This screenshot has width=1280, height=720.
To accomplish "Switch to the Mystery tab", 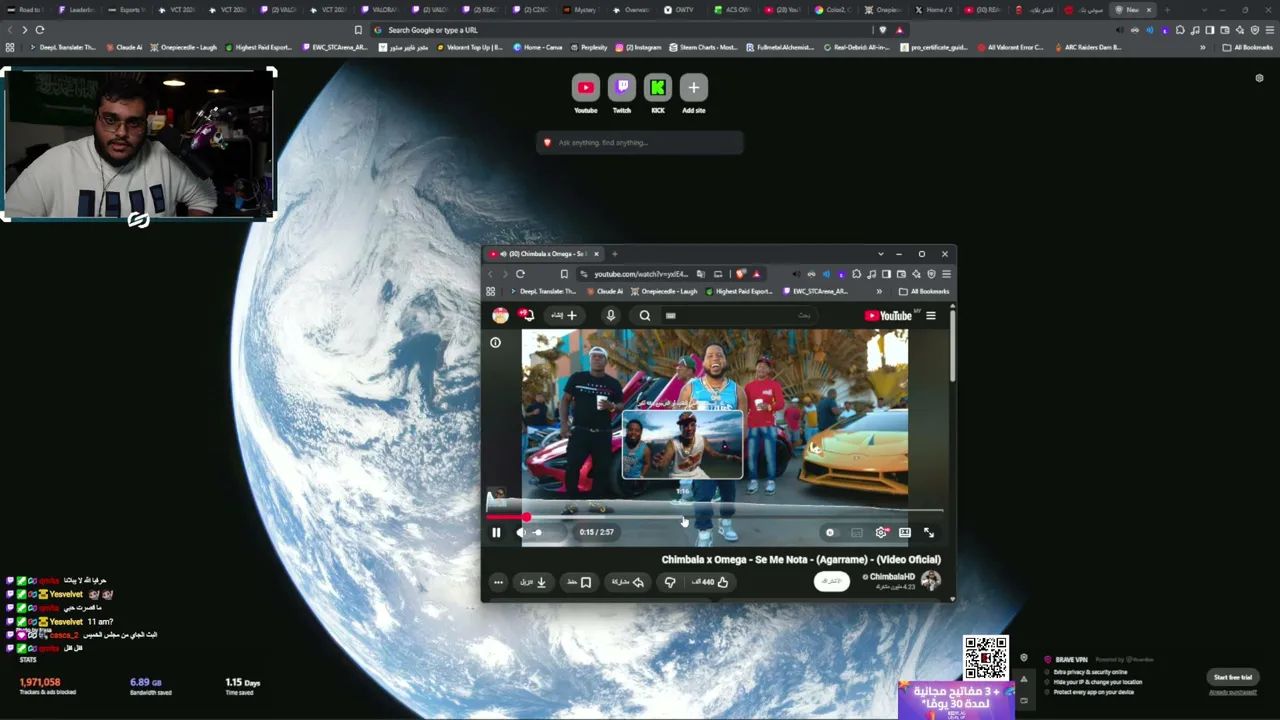I will coord(583,10).
